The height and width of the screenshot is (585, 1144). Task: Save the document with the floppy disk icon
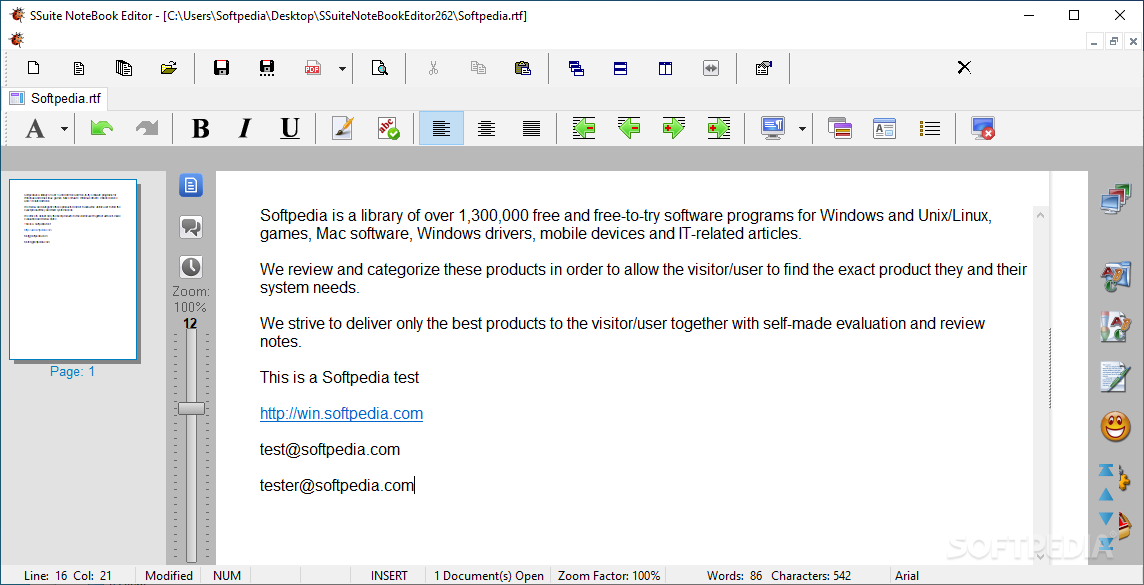[222, 69]
